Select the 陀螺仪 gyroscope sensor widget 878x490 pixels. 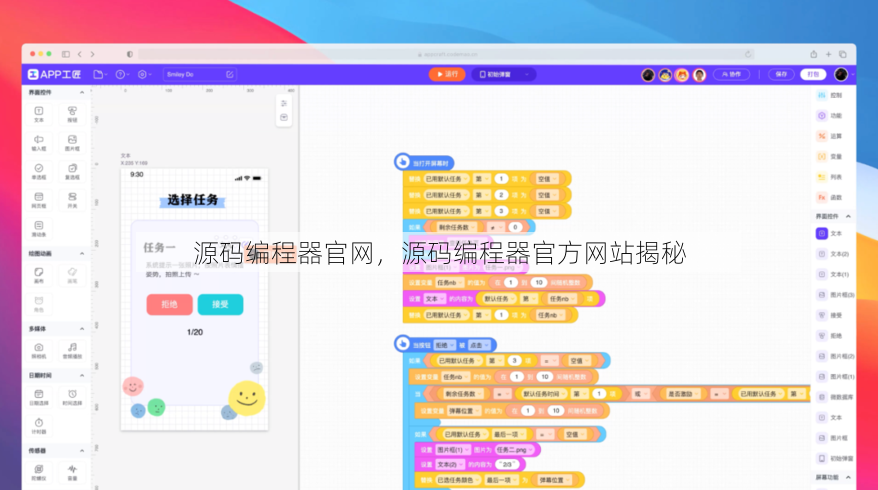pyautogui.click(x=39, y=472)
